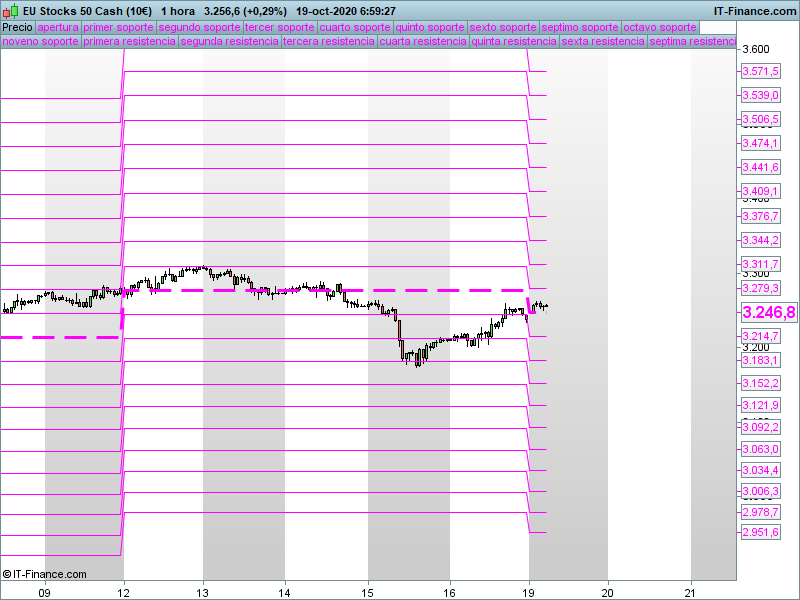This screenshot has width=800, height=600.
Task: Select the 'Precio' legend label
Action: [17, 27]
